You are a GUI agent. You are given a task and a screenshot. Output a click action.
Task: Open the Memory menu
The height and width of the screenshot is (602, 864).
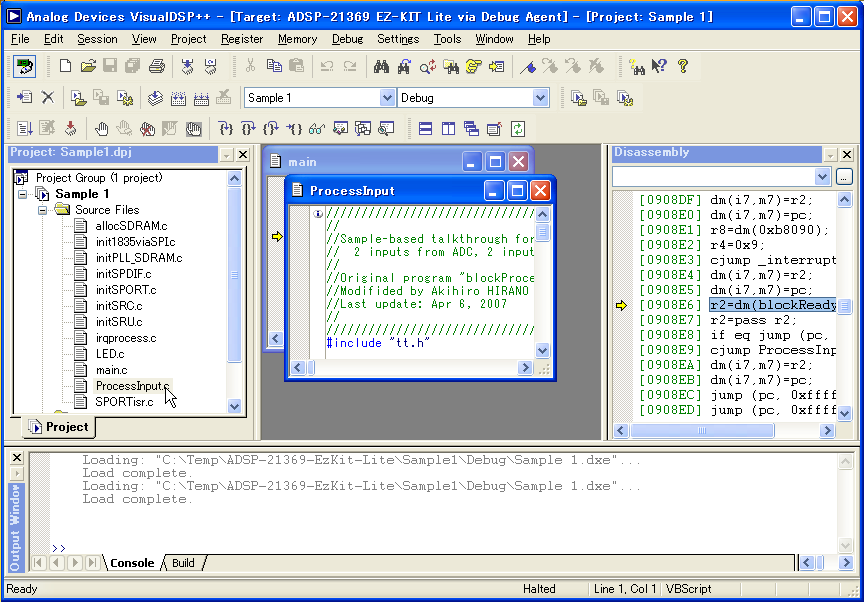click(298, 39)
